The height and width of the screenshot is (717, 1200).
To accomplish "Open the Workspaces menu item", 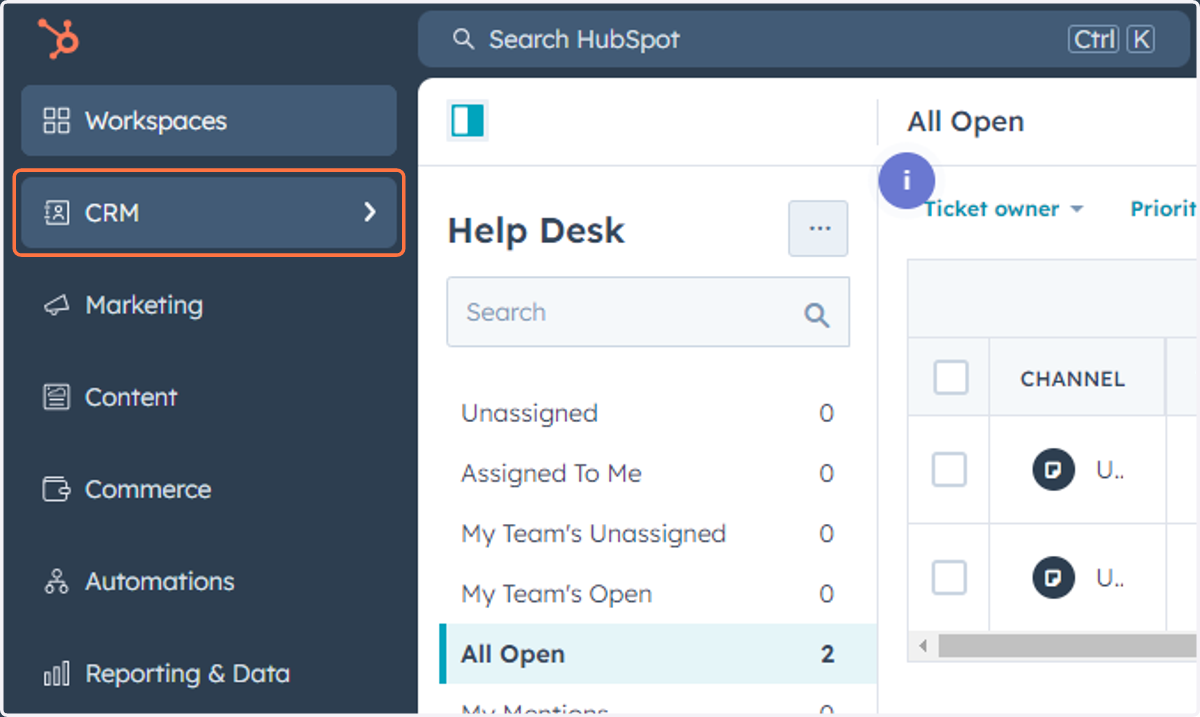I will pyautogui.click(x=209, y=120).
